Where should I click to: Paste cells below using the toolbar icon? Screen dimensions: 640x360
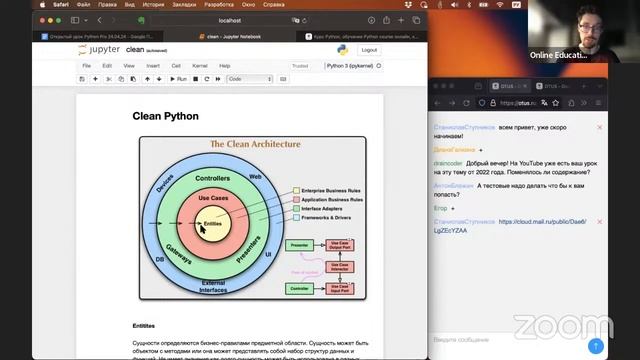(133, 79)
